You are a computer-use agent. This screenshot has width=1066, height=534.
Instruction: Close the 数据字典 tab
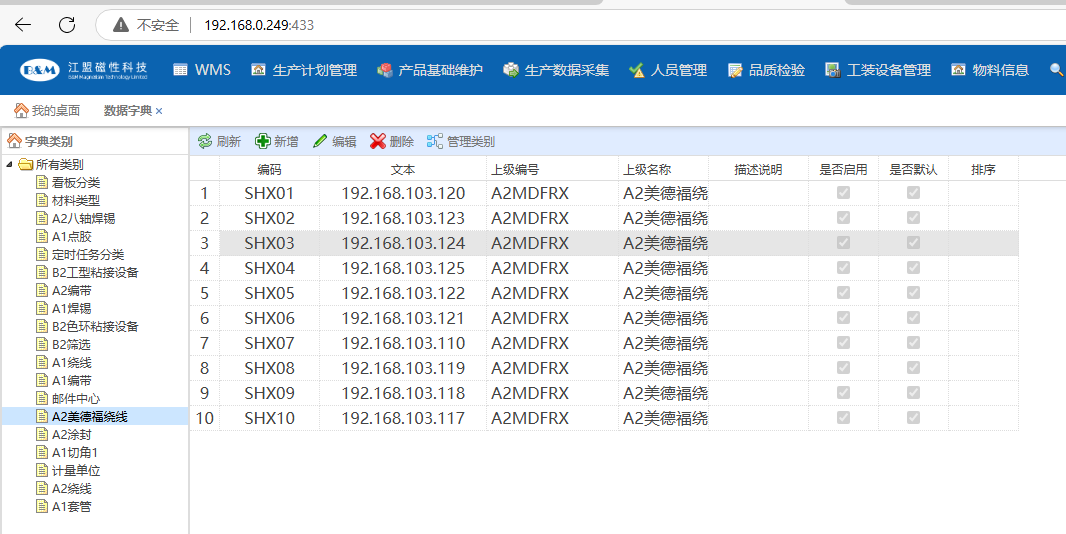coord(159,111)
